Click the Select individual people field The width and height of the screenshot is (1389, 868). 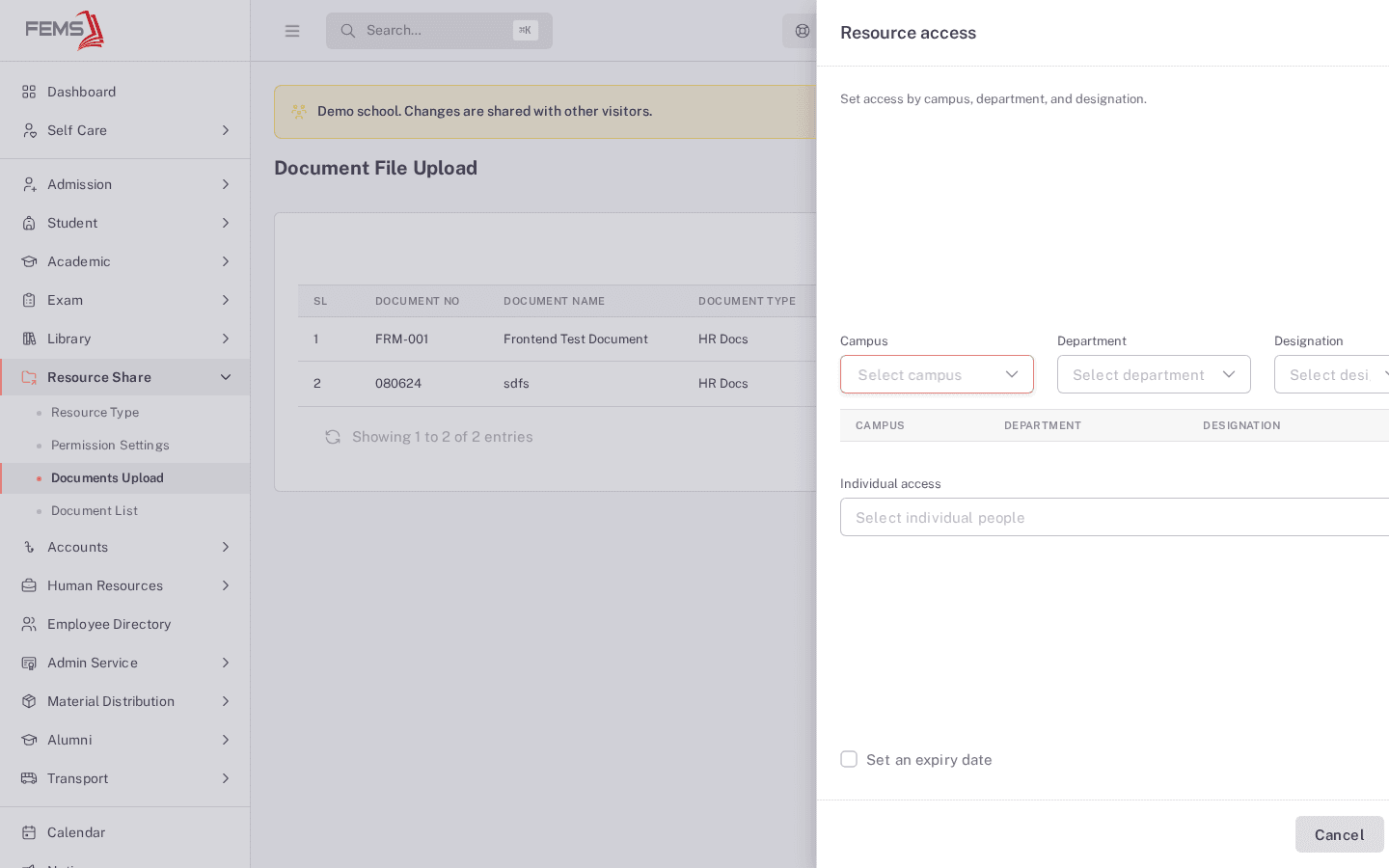point(1114,517)
